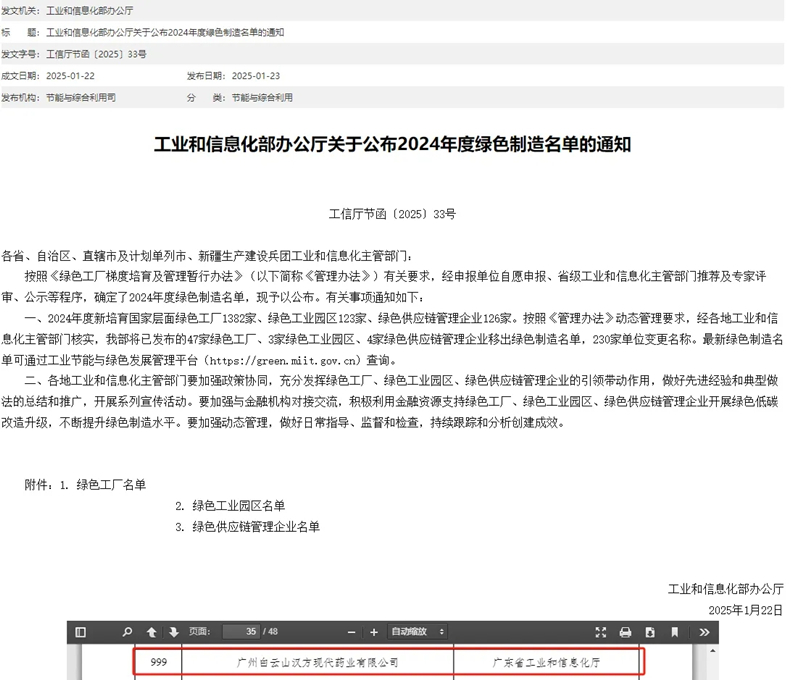
Task: Go to previous PDF page arrow
Action: pos(152,632)
